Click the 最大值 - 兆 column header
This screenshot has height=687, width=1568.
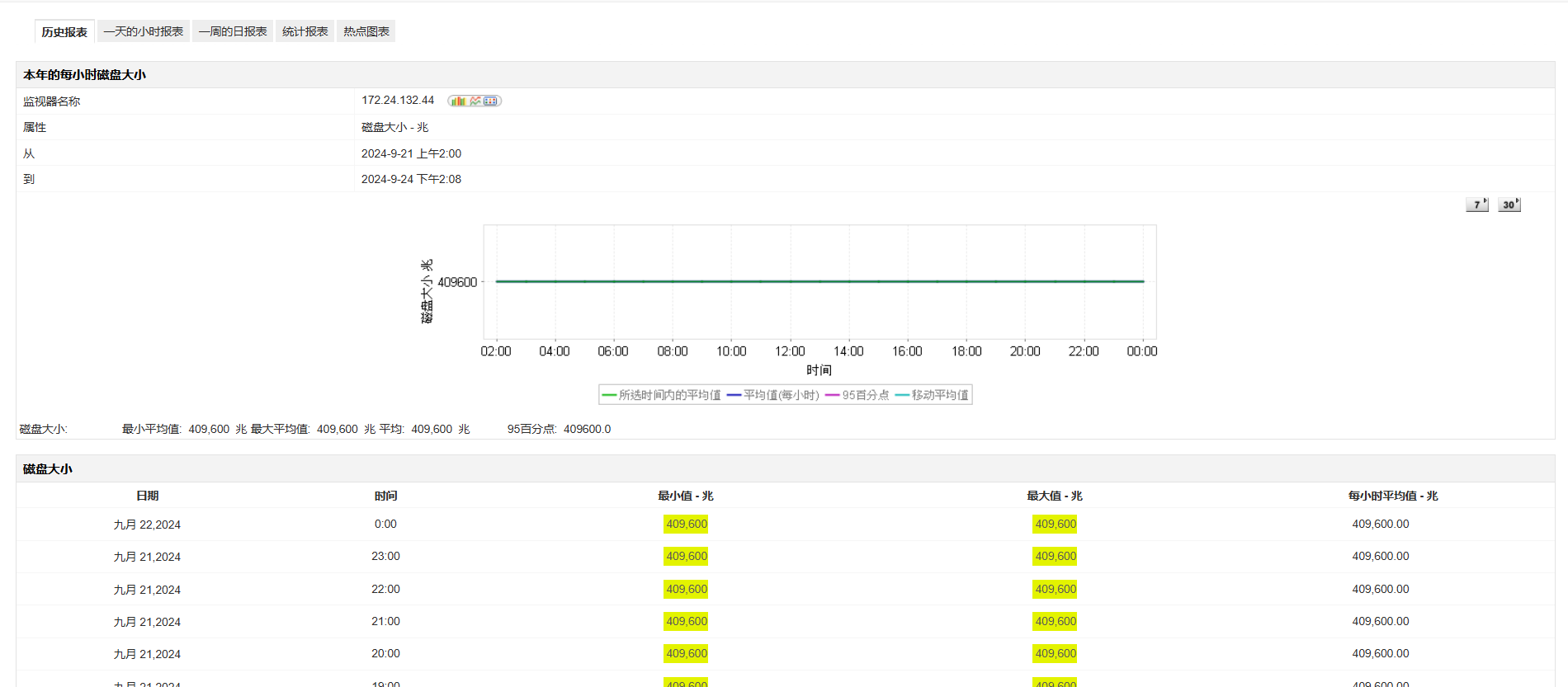tap(1054, 496)
